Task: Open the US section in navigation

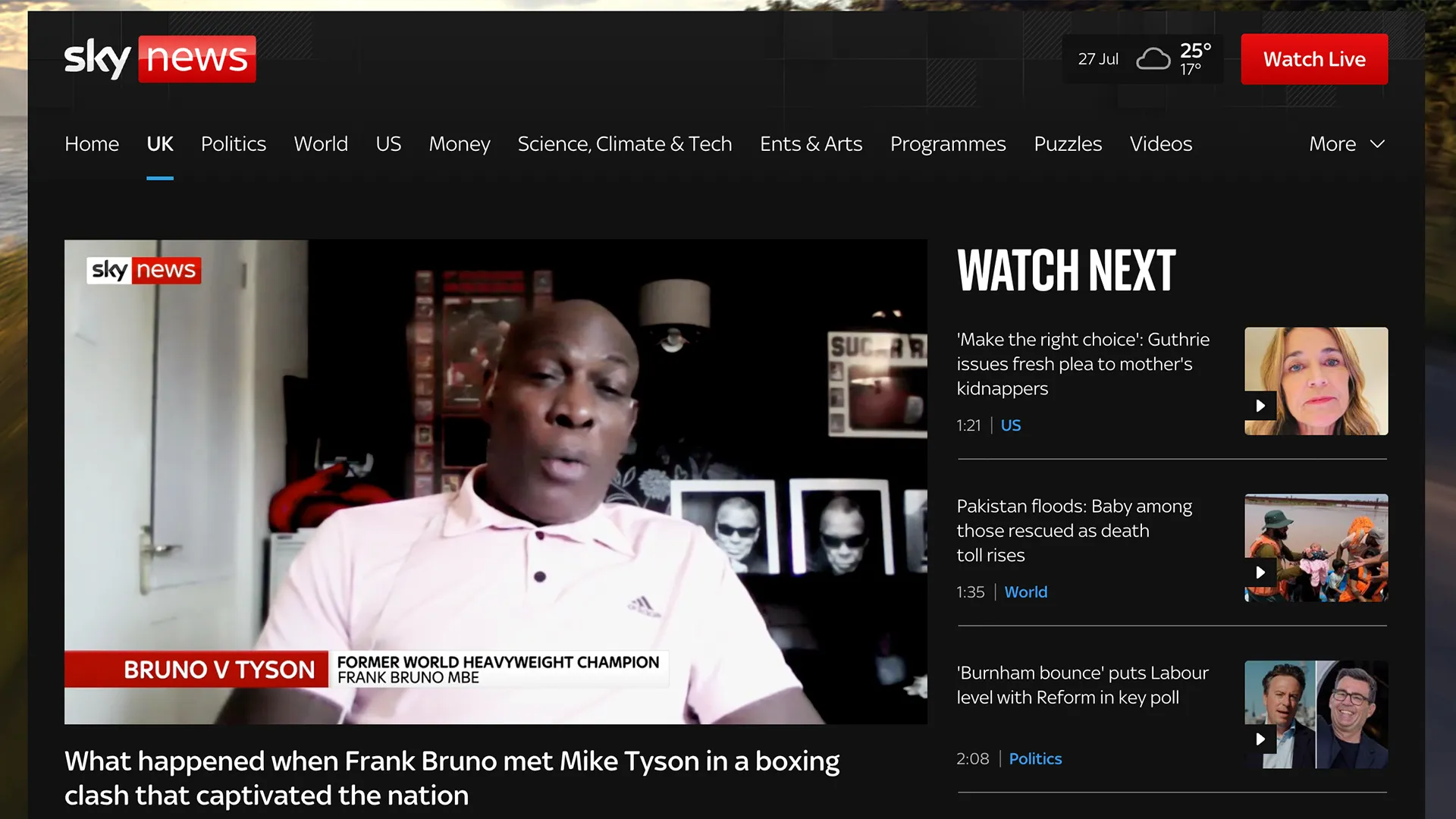Action: click(388, 144)
